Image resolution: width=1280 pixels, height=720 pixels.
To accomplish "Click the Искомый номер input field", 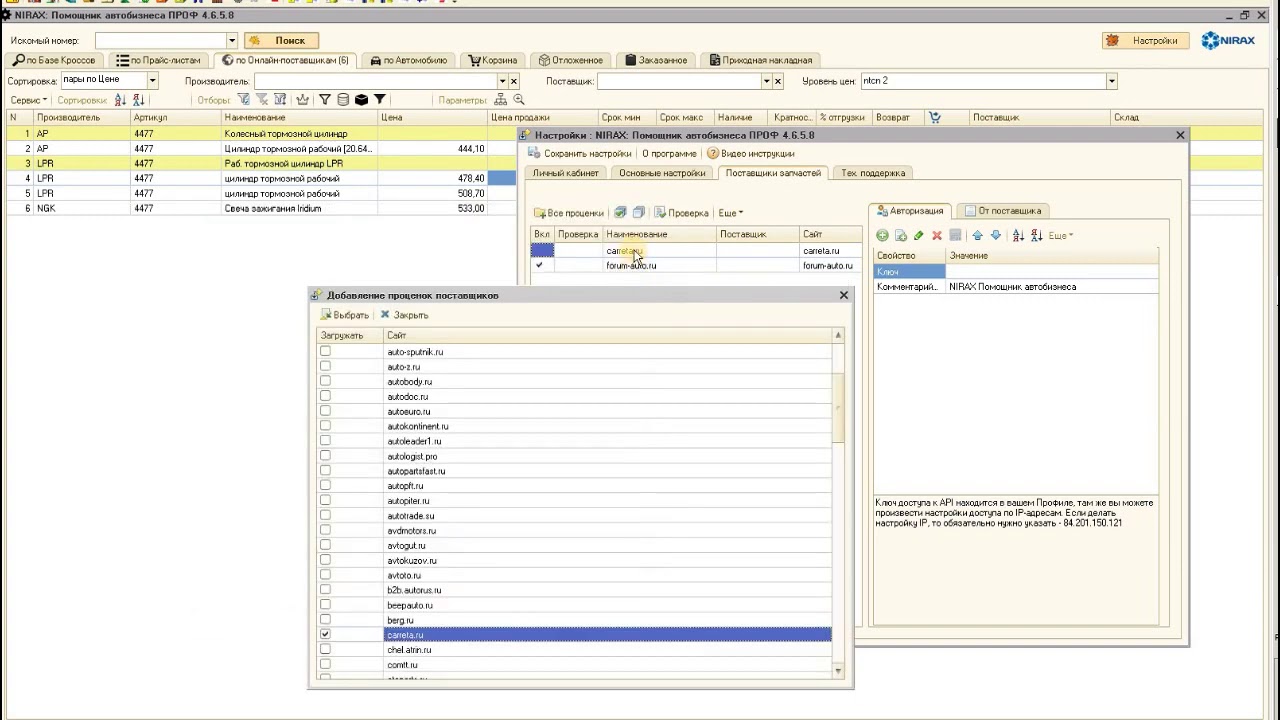I will 160,41.
